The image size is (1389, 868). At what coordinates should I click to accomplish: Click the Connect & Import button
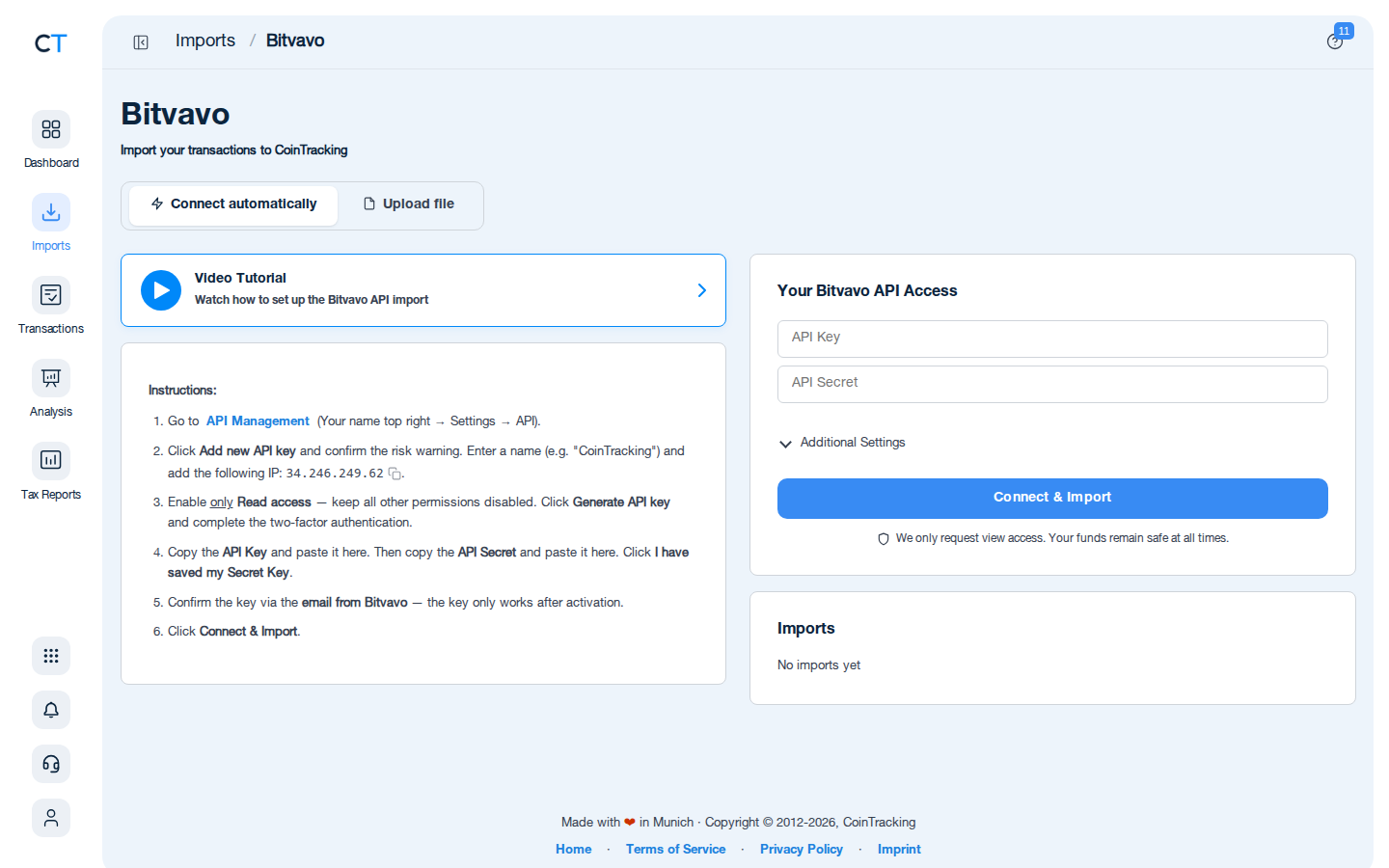pyautogui.click(x=1052, y=498)
